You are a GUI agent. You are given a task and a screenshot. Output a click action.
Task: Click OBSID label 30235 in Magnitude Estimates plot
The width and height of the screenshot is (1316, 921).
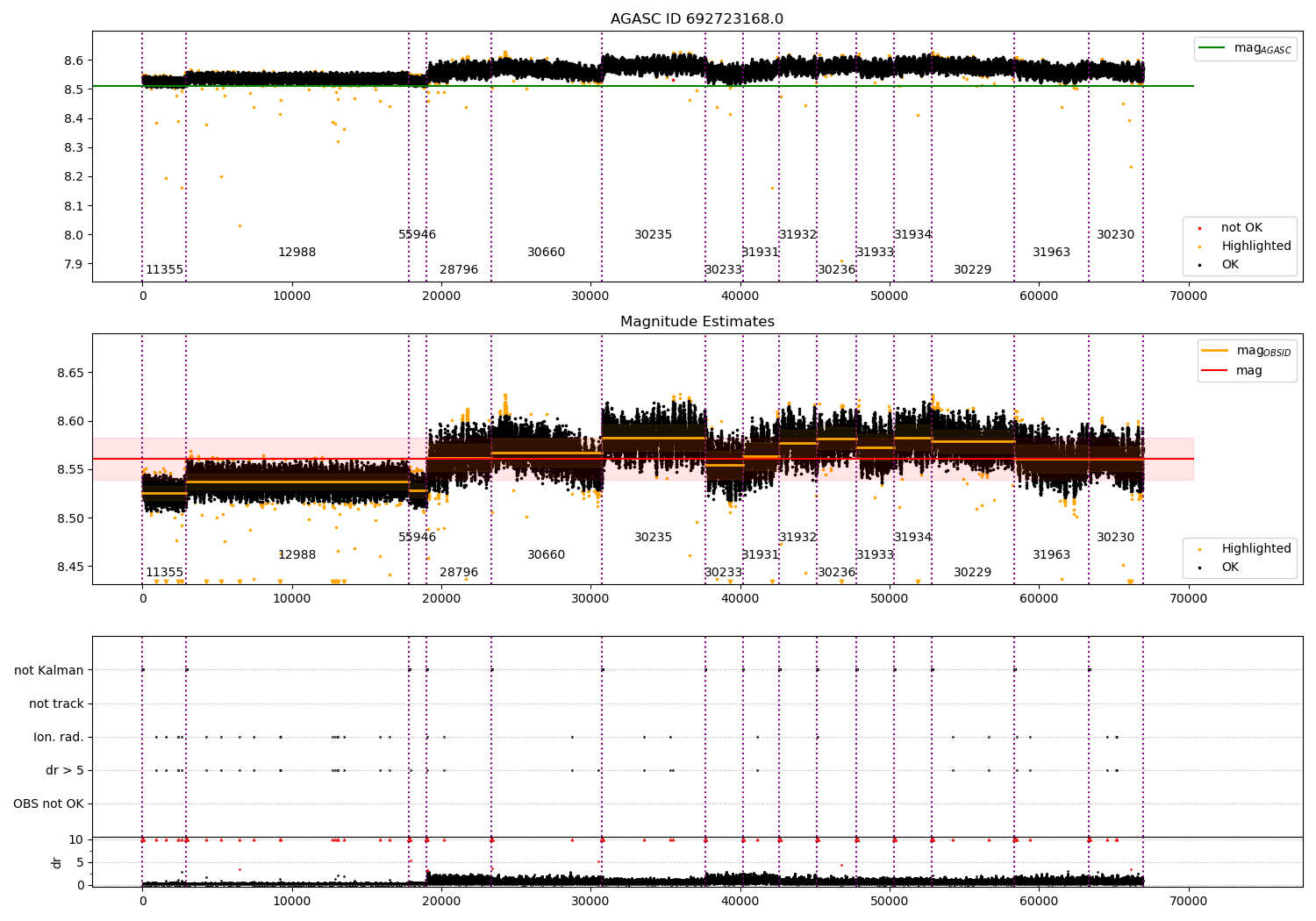tap(654, 538)
